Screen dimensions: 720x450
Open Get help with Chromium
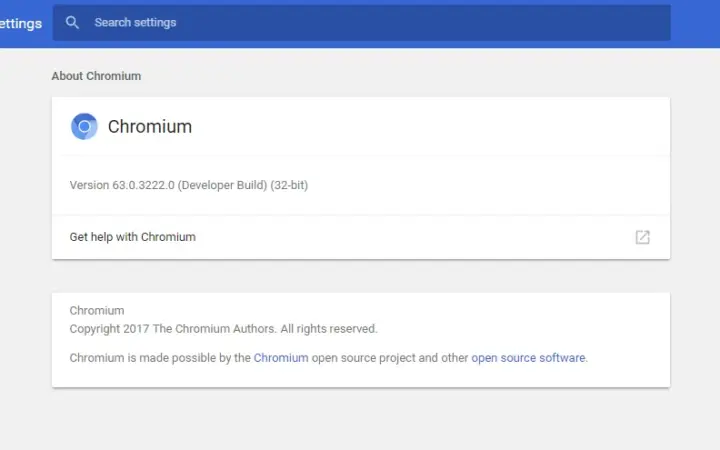point(361,237)
